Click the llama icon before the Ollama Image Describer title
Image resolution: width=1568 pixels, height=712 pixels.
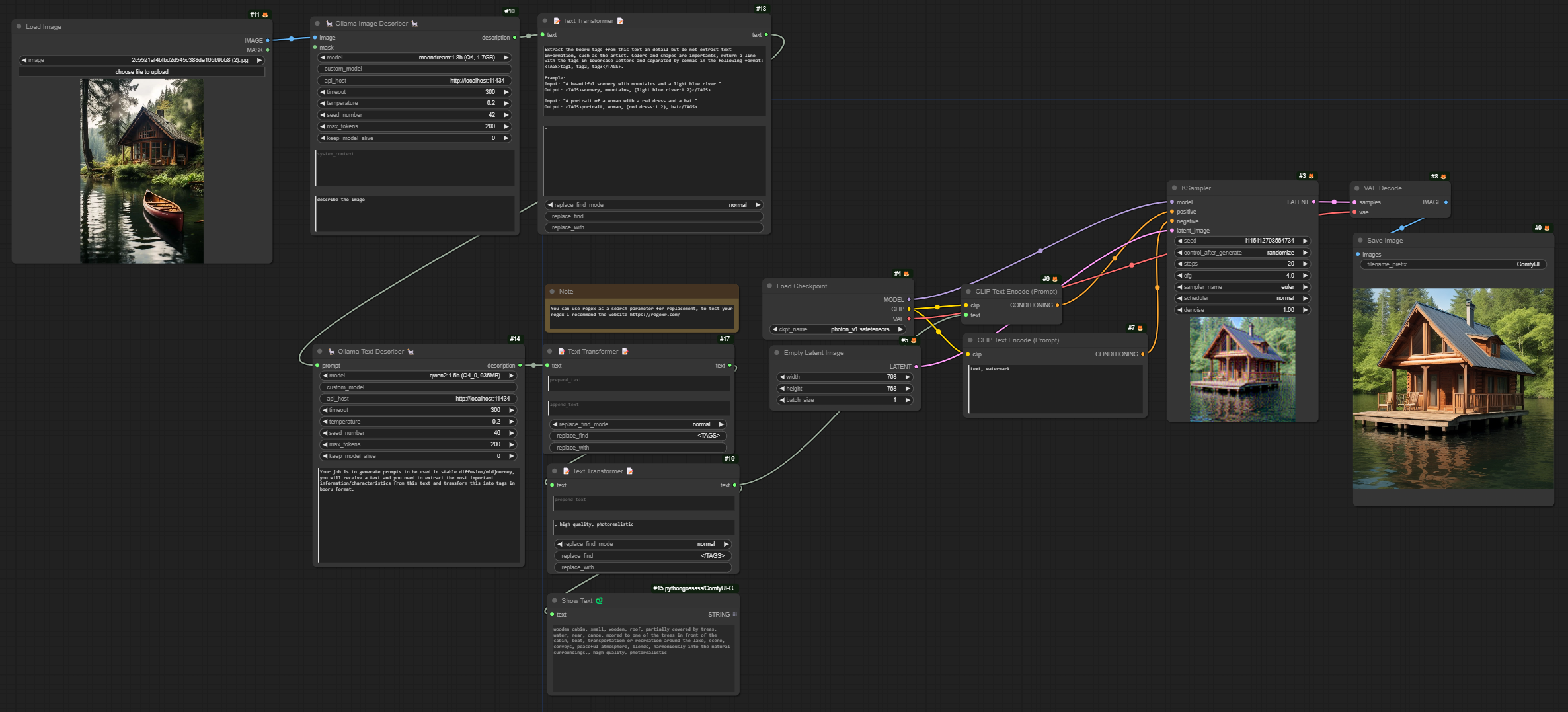(329, 24)
